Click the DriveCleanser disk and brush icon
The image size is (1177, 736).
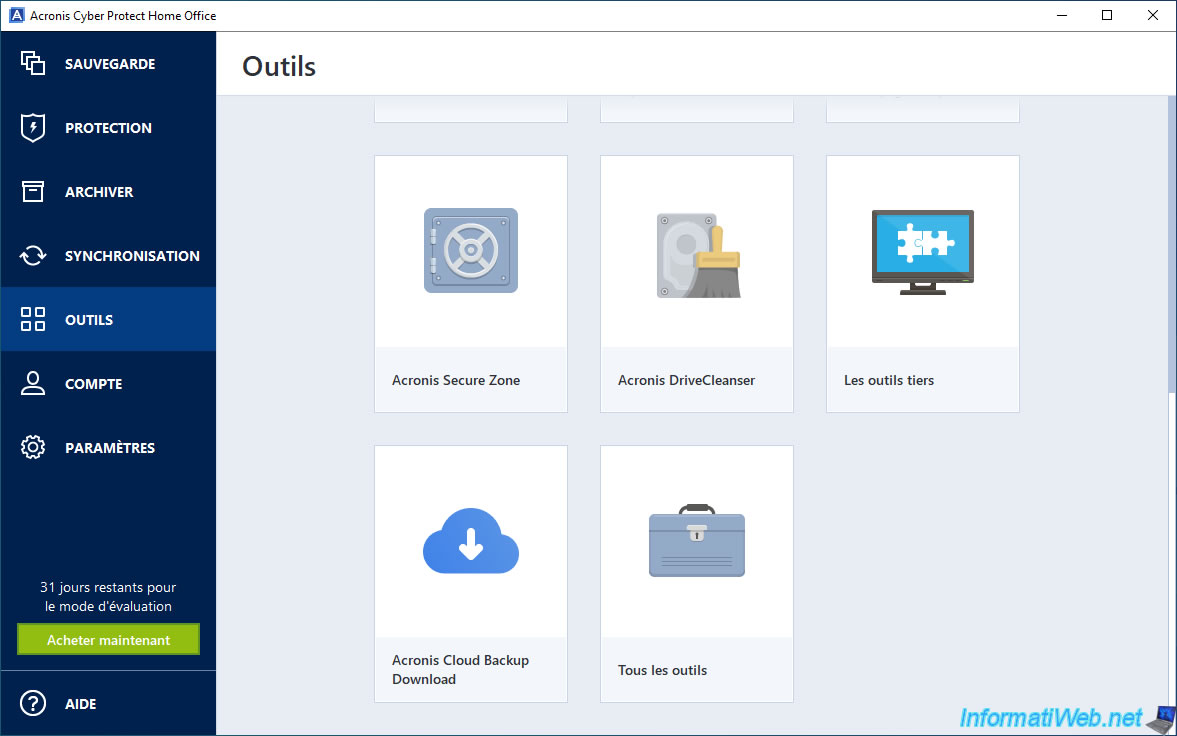[x=698, y=255]
